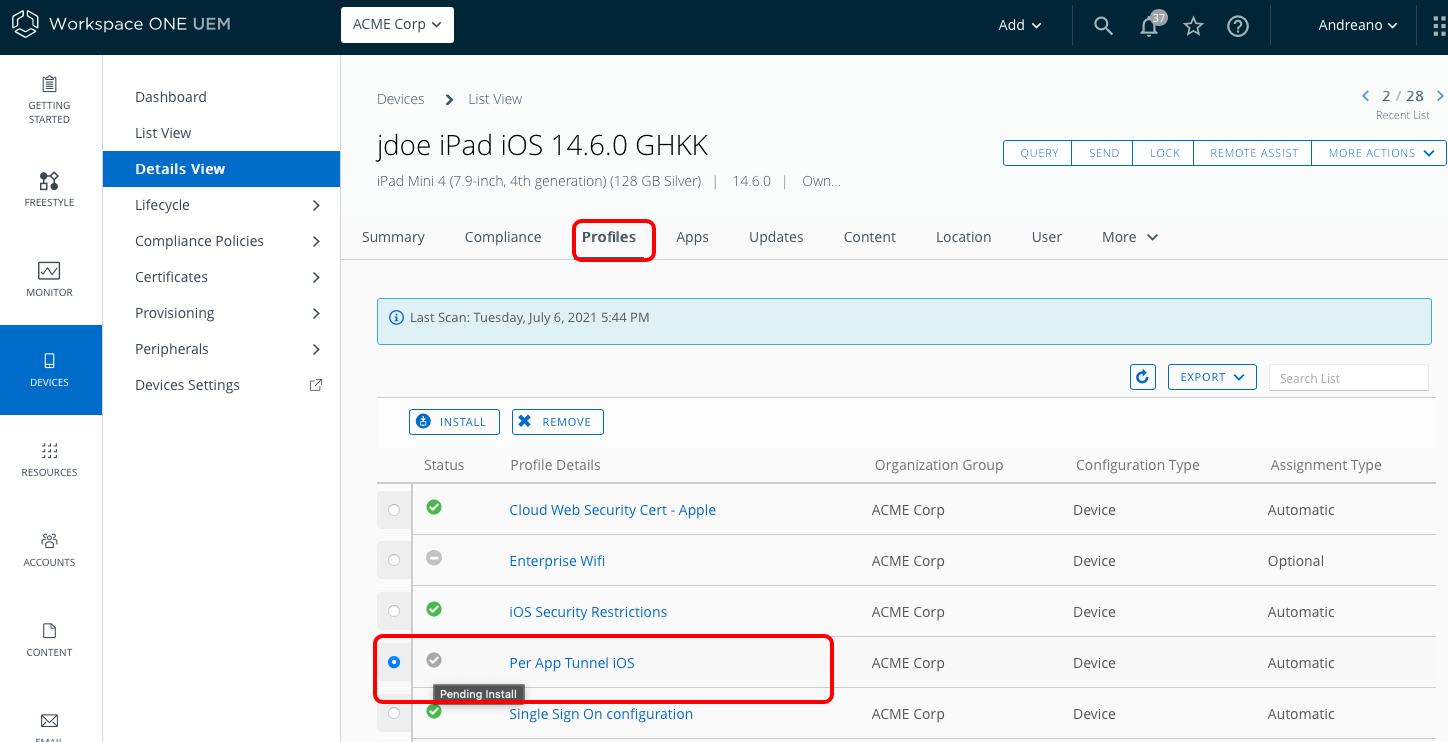Click the Search List input field
The height and width of the screenshot is (742, 1448).
coord(1348,378)
